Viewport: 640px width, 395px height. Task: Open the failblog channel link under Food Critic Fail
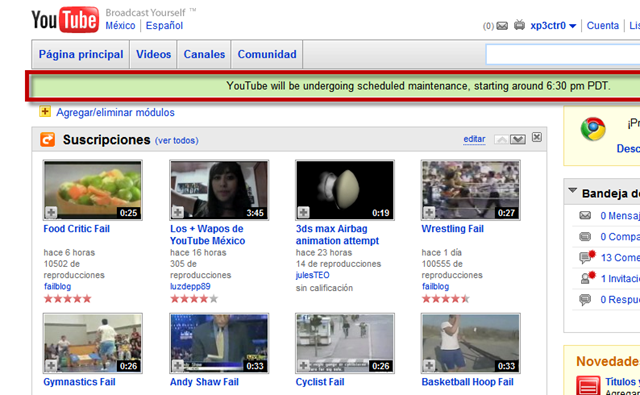[58, 286]
